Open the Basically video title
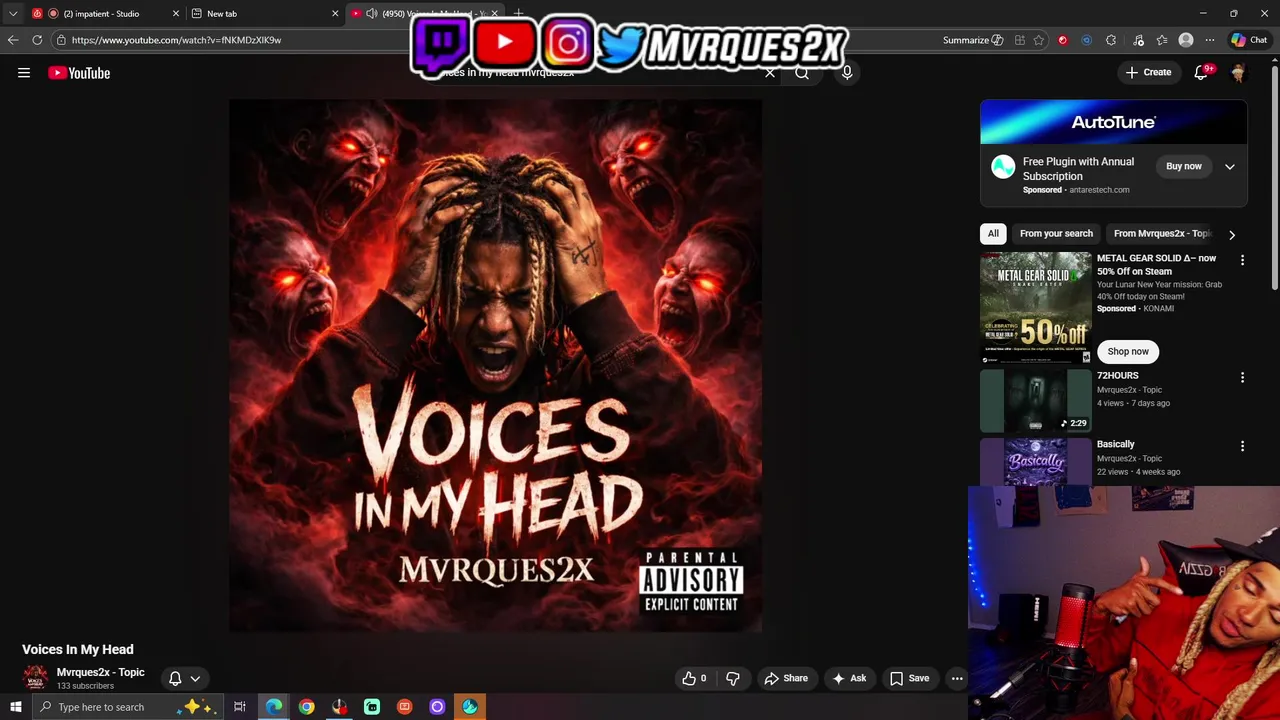This screenshot has width=1280, height=720. point(1116,444)
